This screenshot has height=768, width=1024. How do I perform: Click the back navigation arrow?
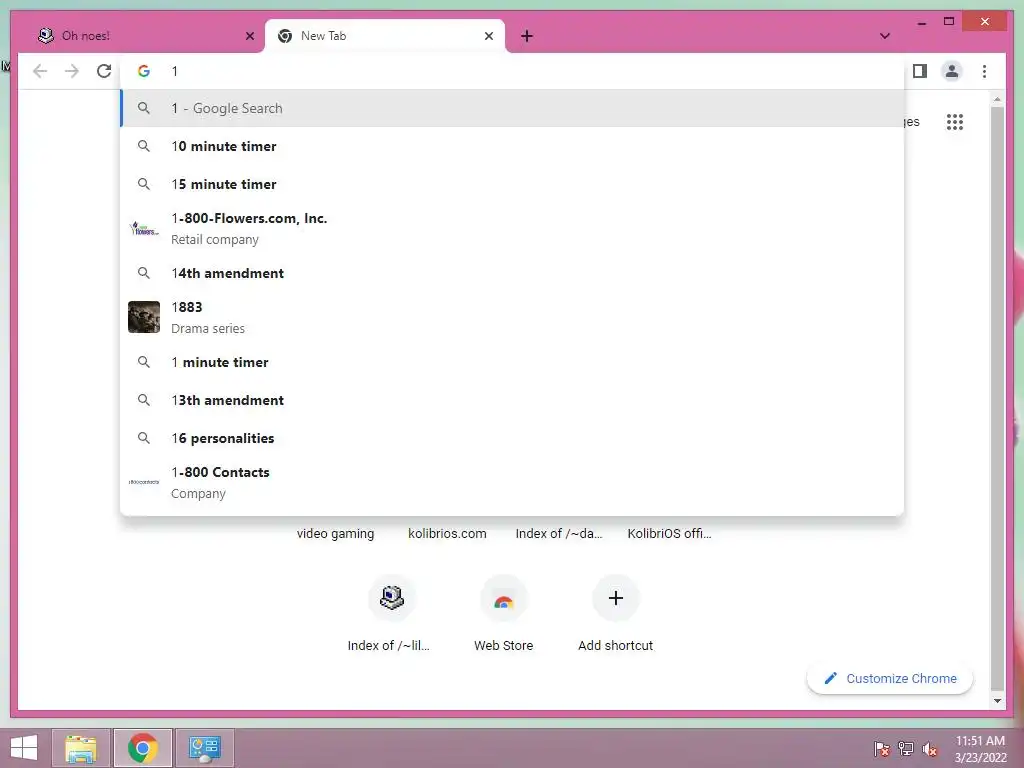pos(40,71)
